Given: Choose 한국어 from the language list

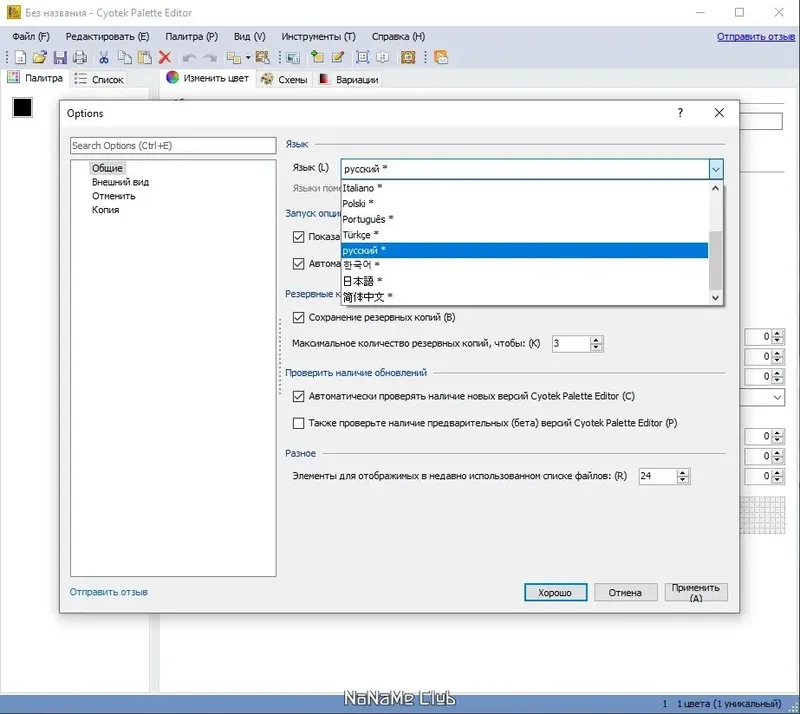Looking at the screenshot, I should (x=524, y=265).
